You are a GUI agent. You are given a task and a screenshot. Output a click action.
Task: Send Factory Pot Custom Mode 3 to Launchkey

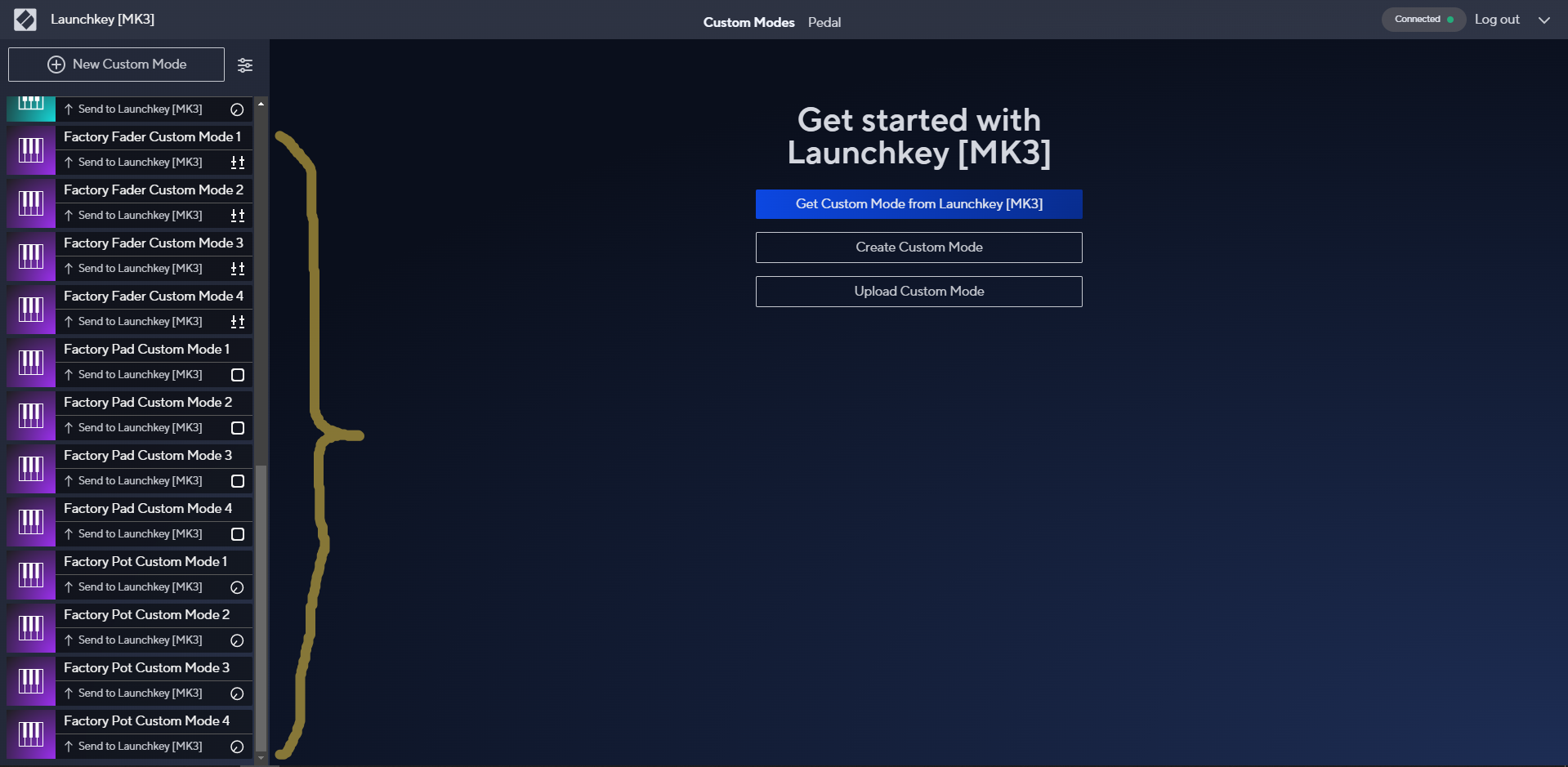click(x=133, y=693)
